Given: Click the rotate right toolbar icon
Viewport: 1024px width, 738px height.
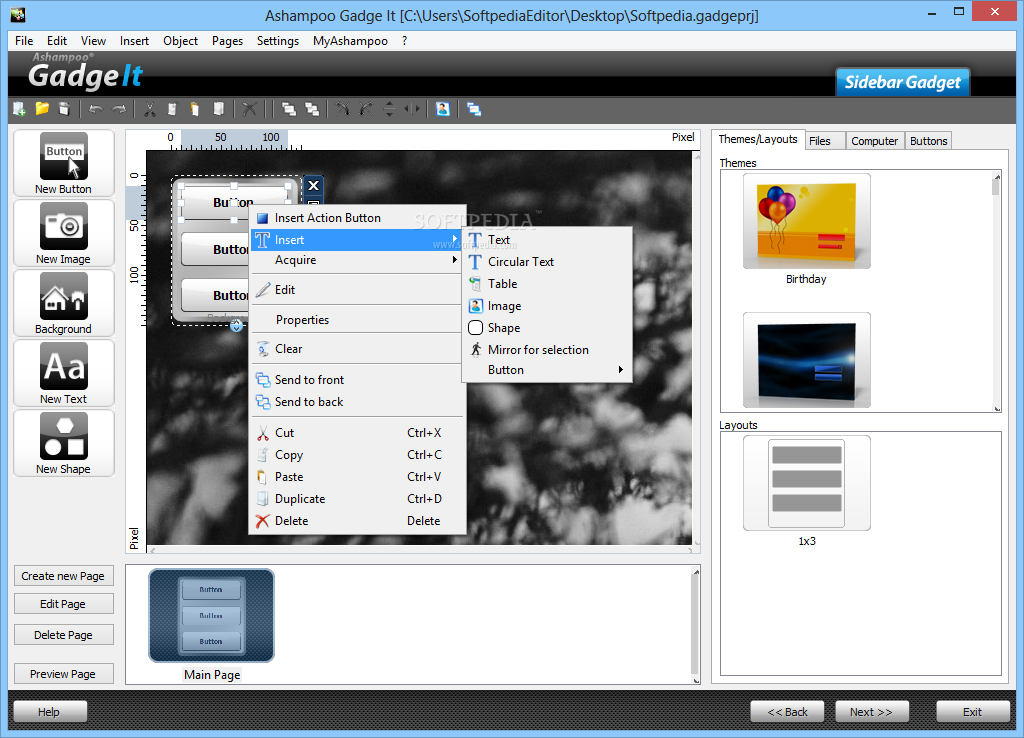Looking at the screenshot, I should click(x=366, y=109).
